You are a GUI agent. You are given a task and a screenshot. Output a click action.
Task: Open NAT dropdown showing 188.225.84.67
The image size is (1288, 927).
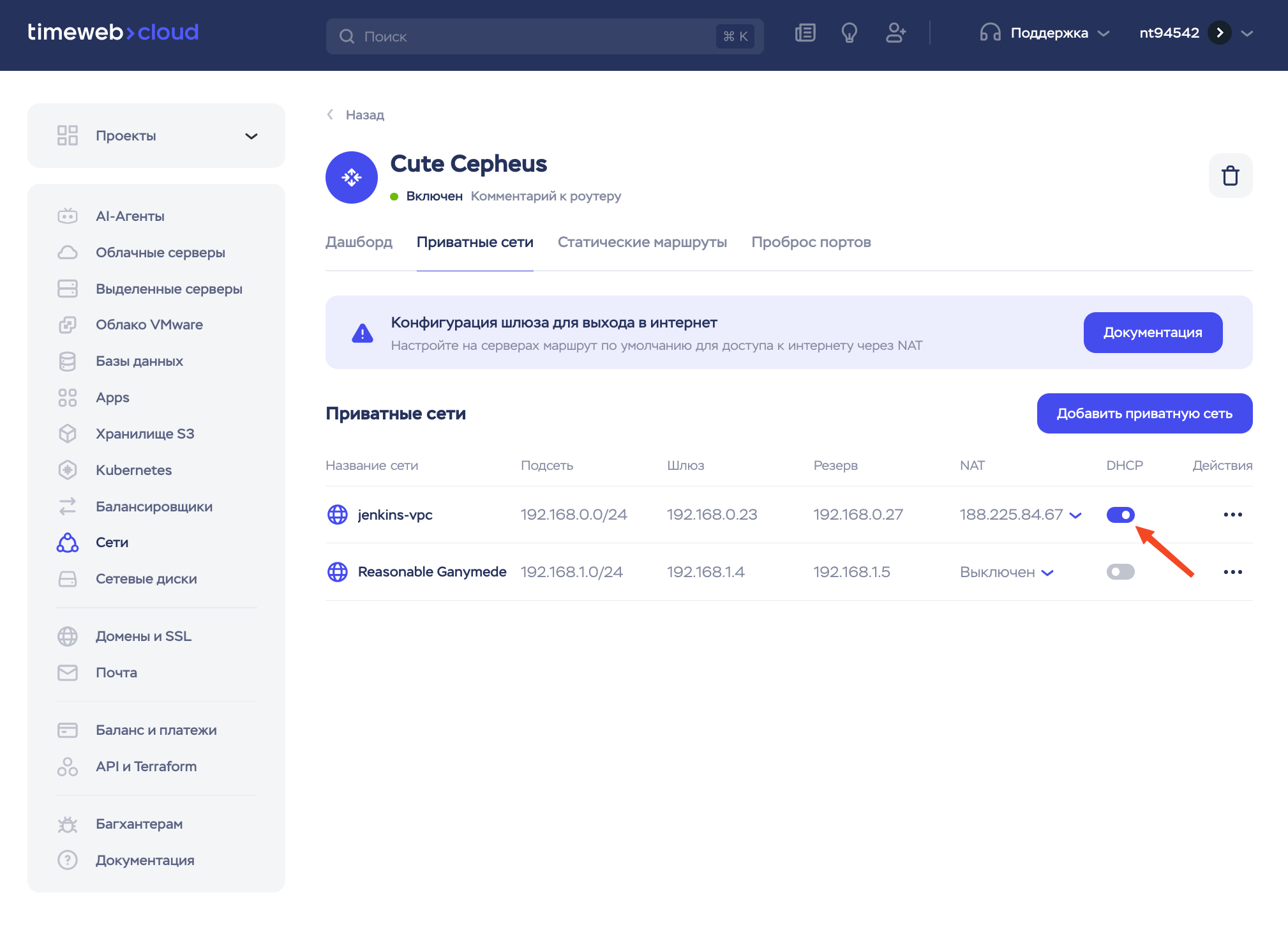tap(1075, 516)
